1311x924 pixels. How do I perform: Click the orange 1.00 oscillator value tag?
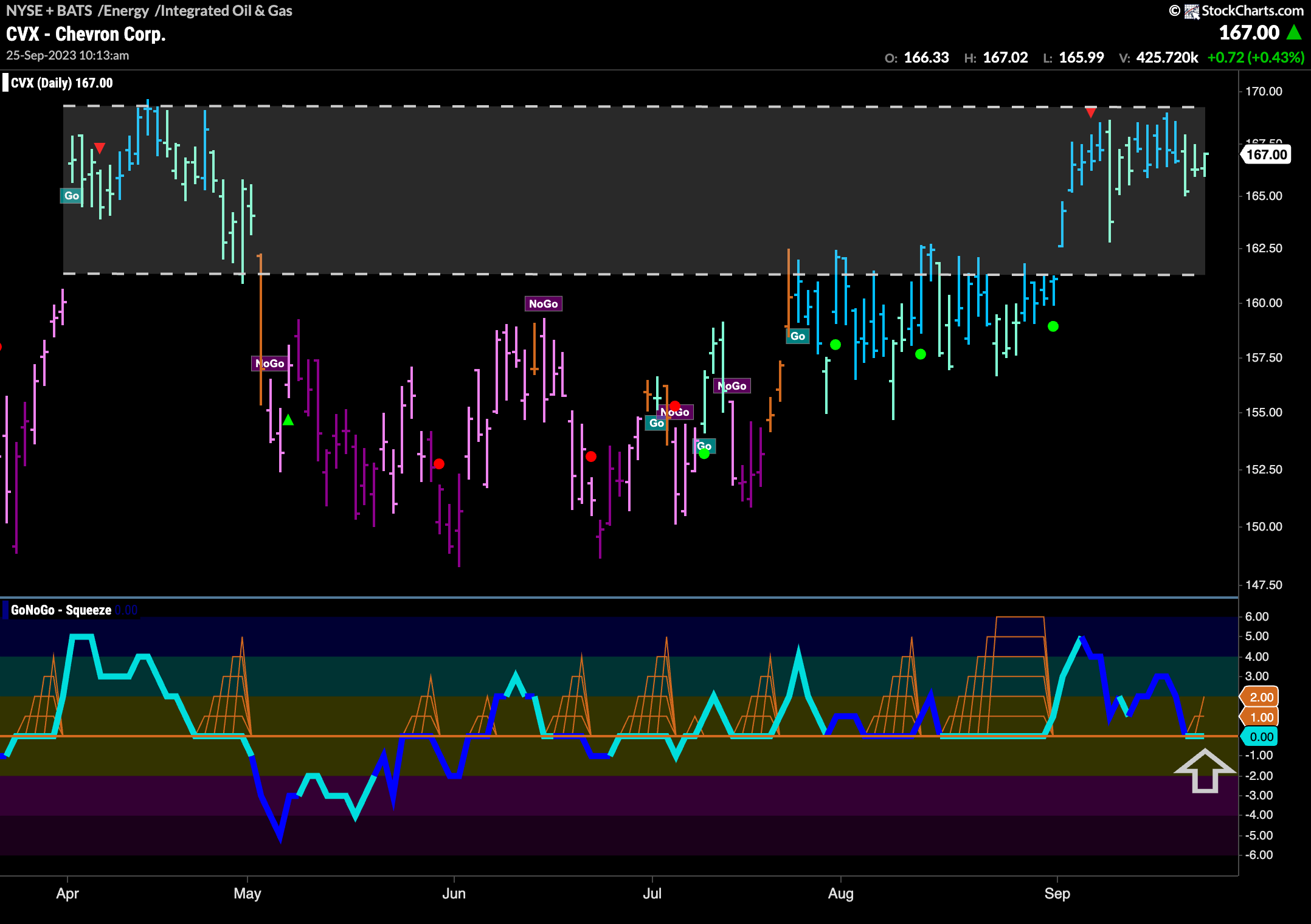[x=1261, y=717]
